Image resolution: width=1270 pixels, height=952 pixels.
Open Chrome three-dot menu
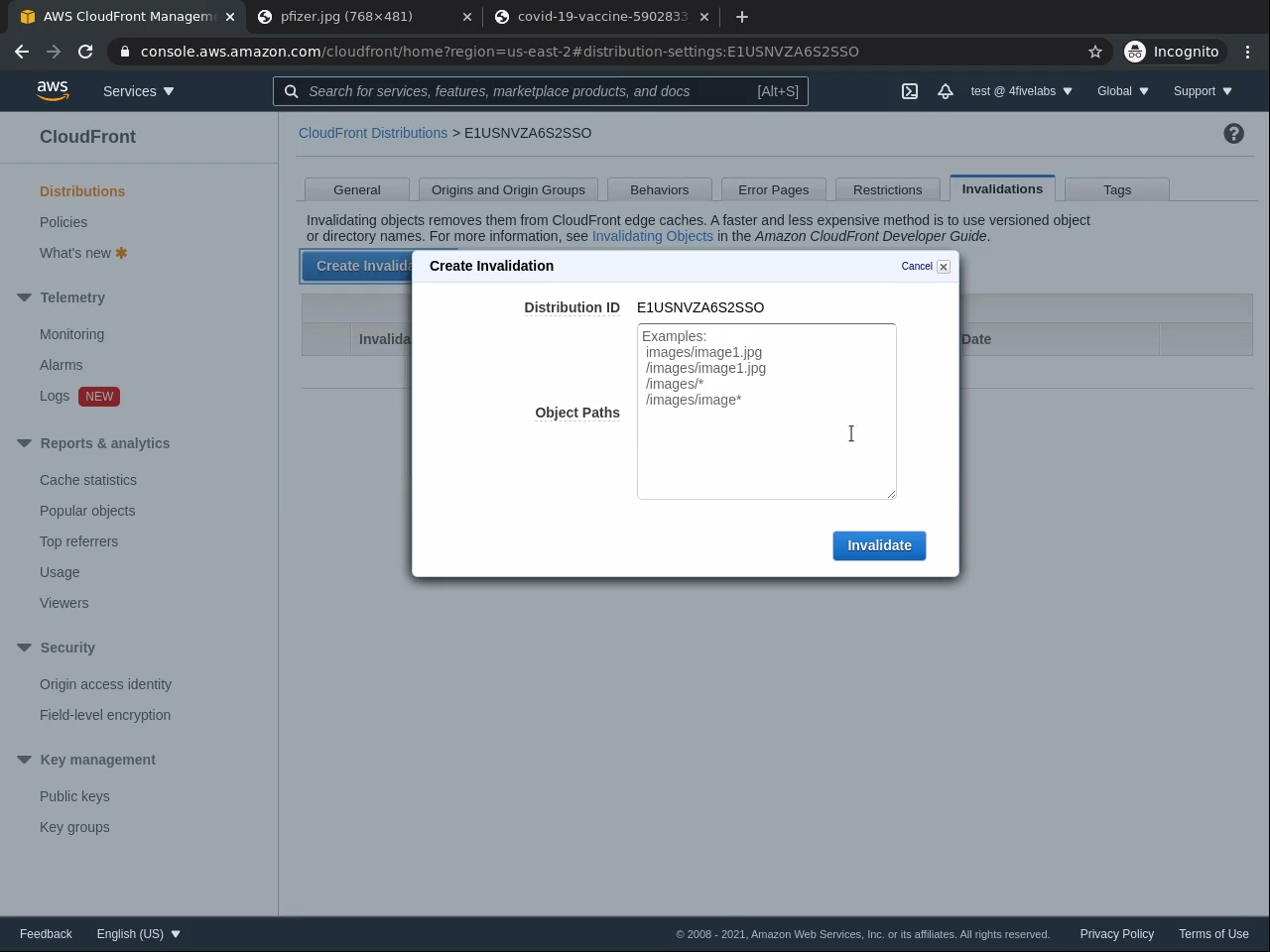click(1247, 52)
